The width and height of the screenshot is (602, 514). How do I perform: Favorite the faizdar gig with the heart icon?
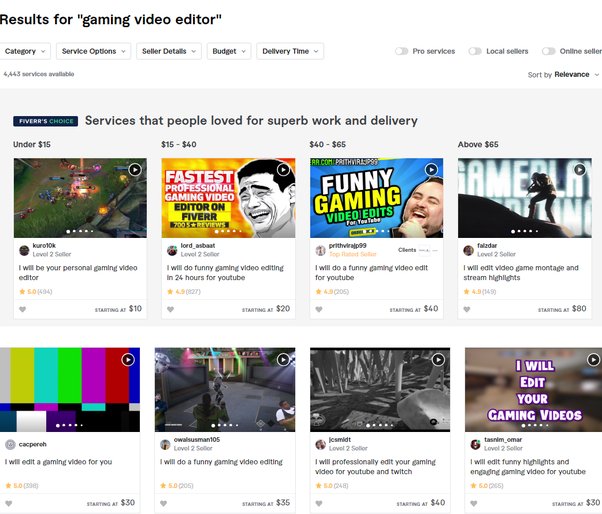[467, 309]
